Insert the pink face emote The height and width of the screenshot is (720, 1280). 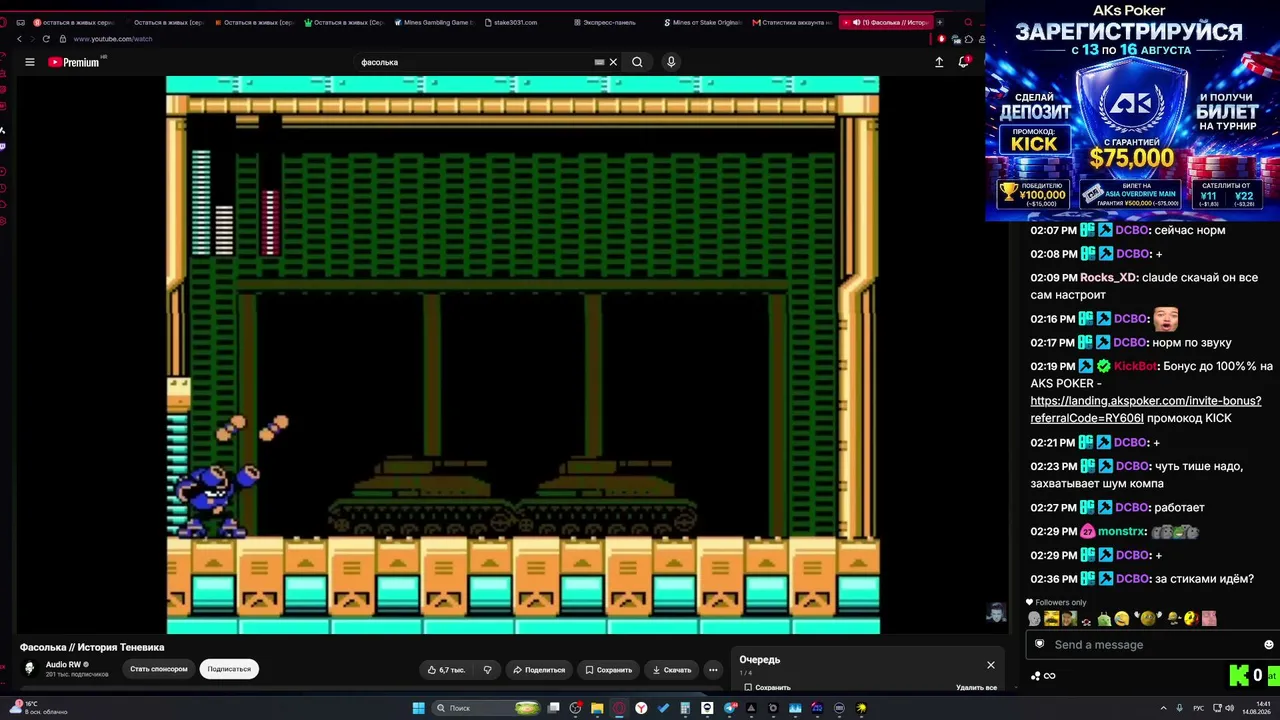coord(1210,619)
